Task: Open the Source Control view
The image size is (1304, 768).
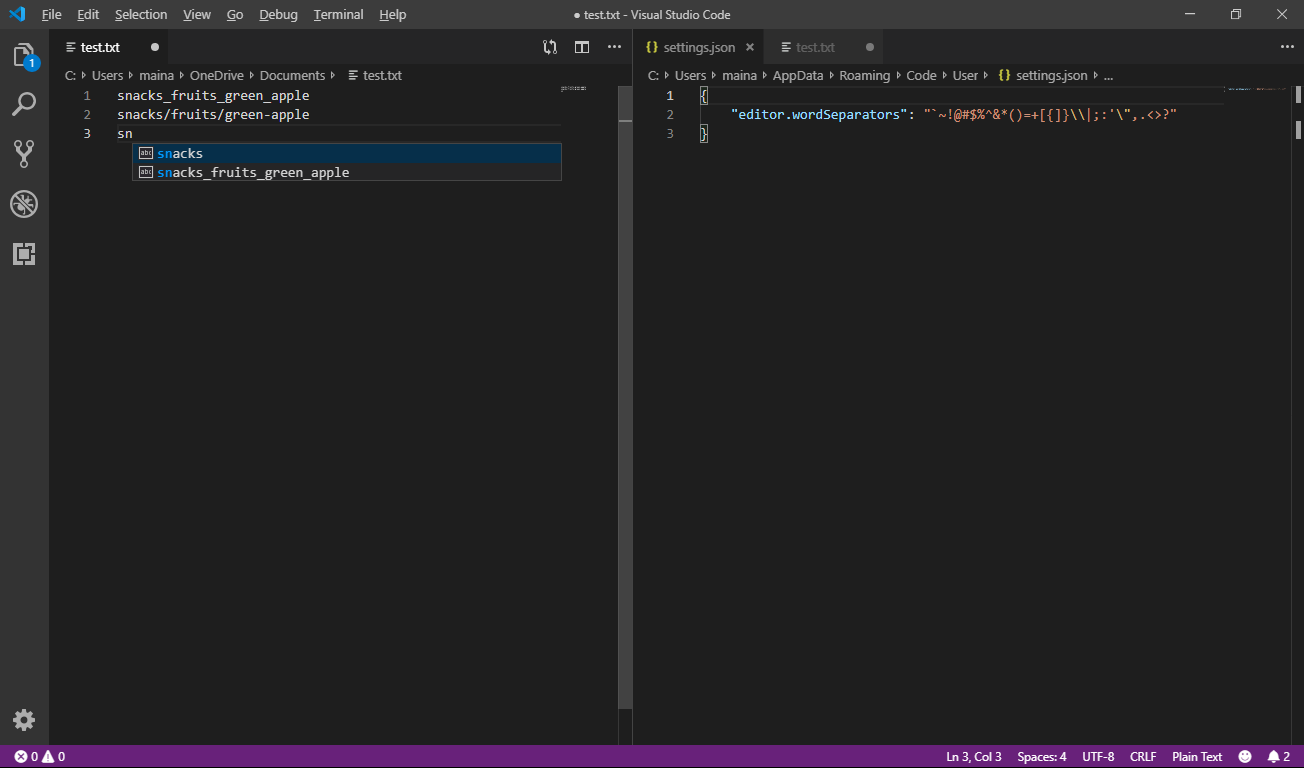Action: (24, 153)
